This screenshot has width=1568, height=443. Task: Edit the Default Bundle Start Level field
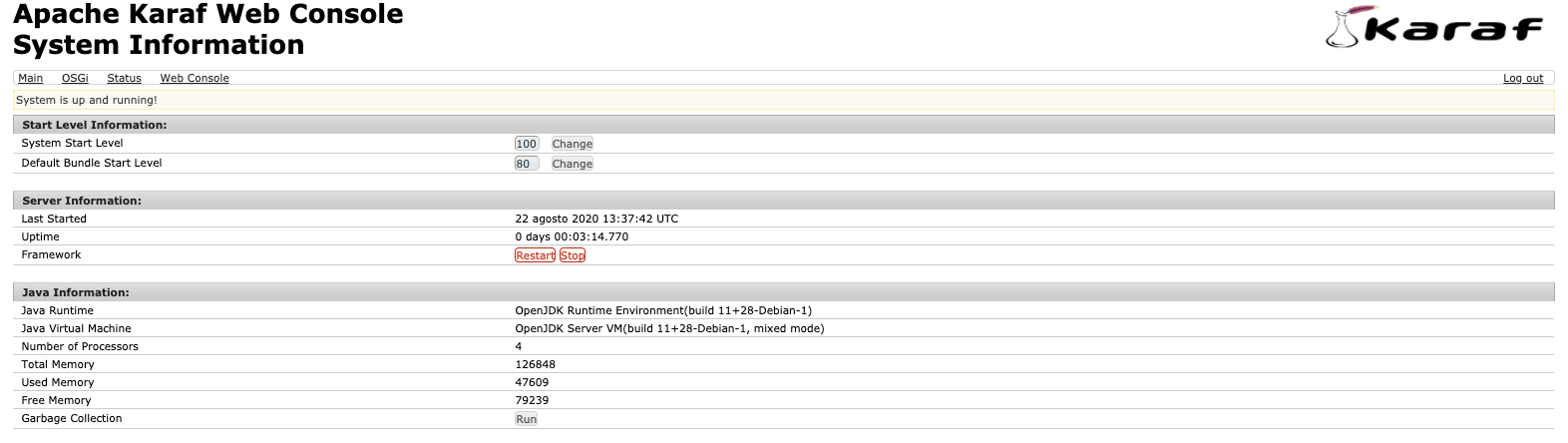527,164
